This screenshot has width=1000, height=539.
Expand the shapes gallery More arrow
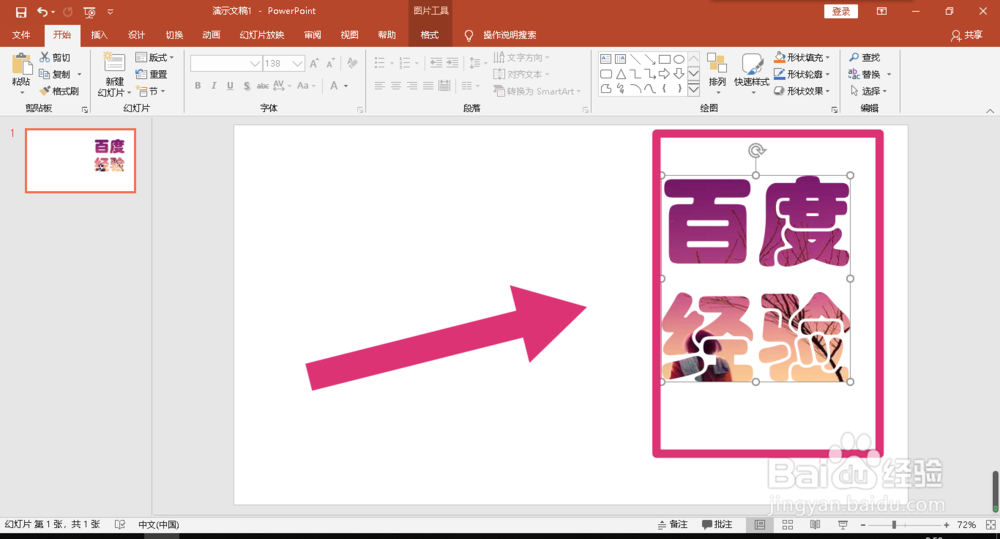click(694, 89)
